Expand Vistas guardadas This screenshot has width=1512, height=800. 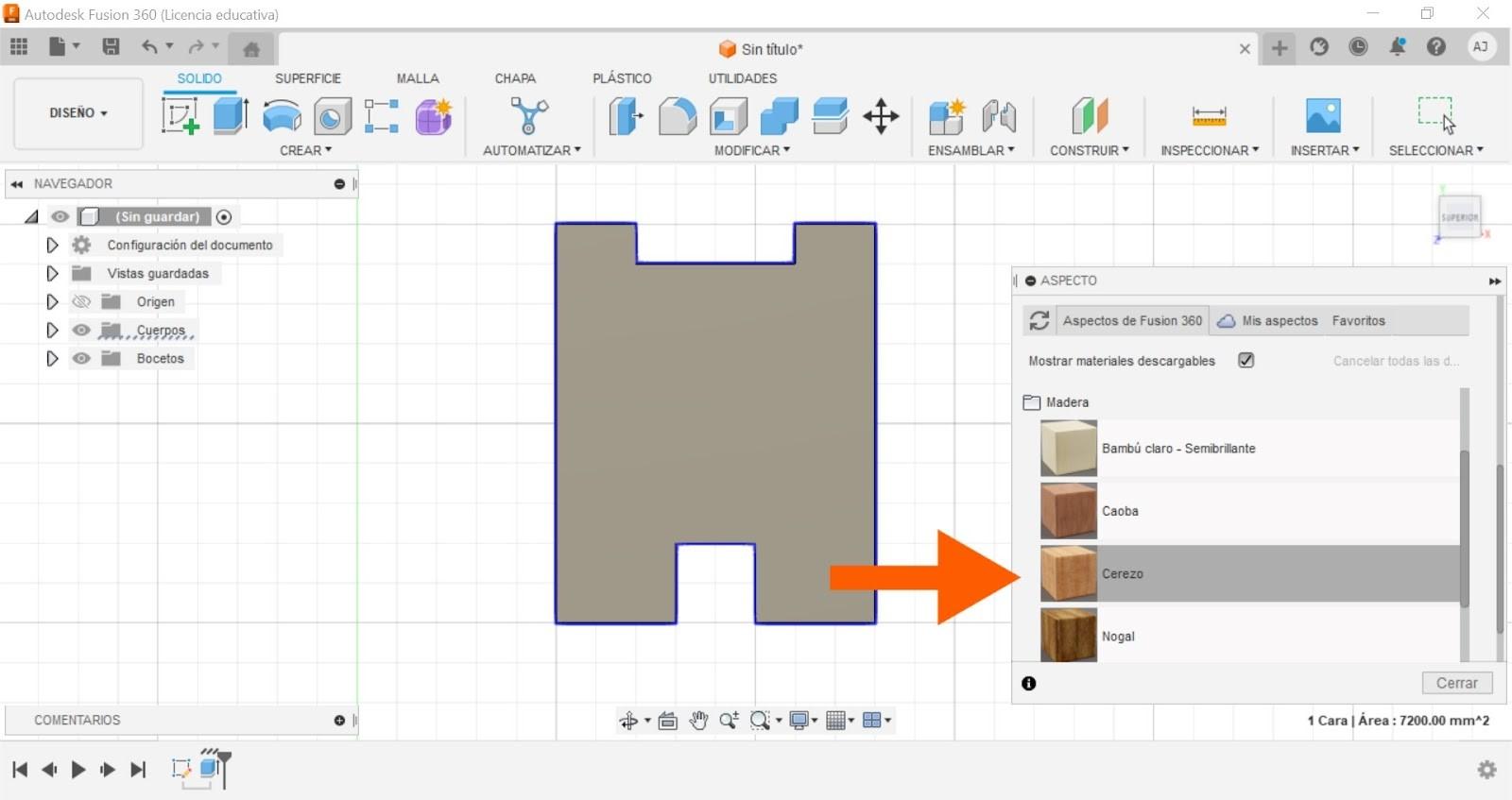point(52,273)
